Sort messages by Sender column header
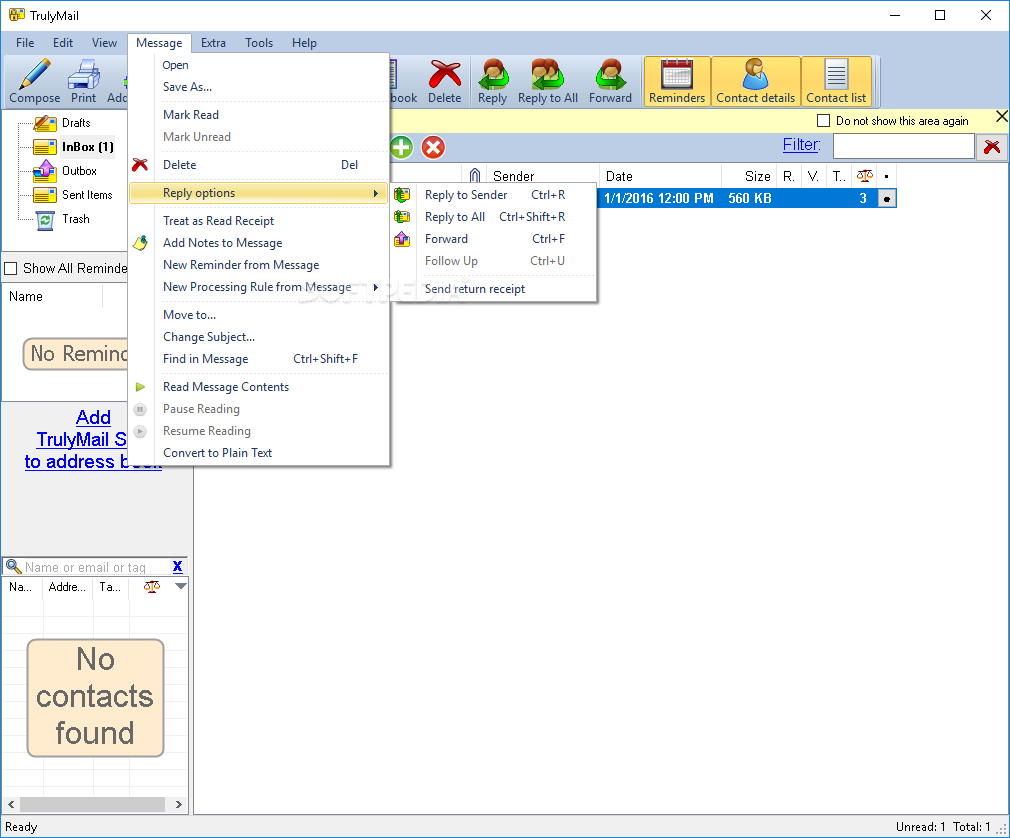This screenshot has width=1010, height=838. coord(542,176)
